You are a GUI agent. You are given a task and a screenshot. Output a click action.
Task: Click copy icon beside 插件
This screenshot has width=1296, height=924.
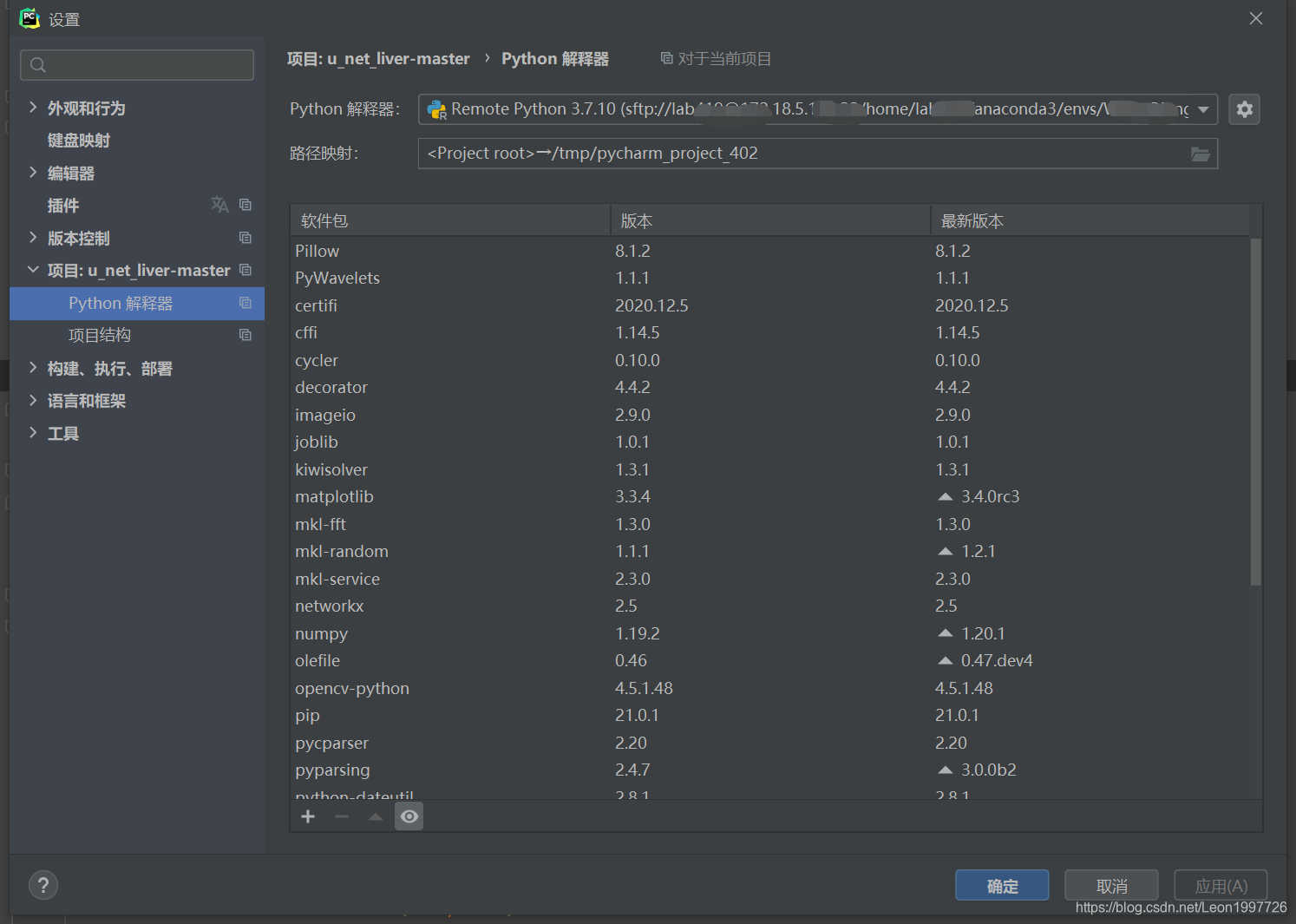point(245,205)
